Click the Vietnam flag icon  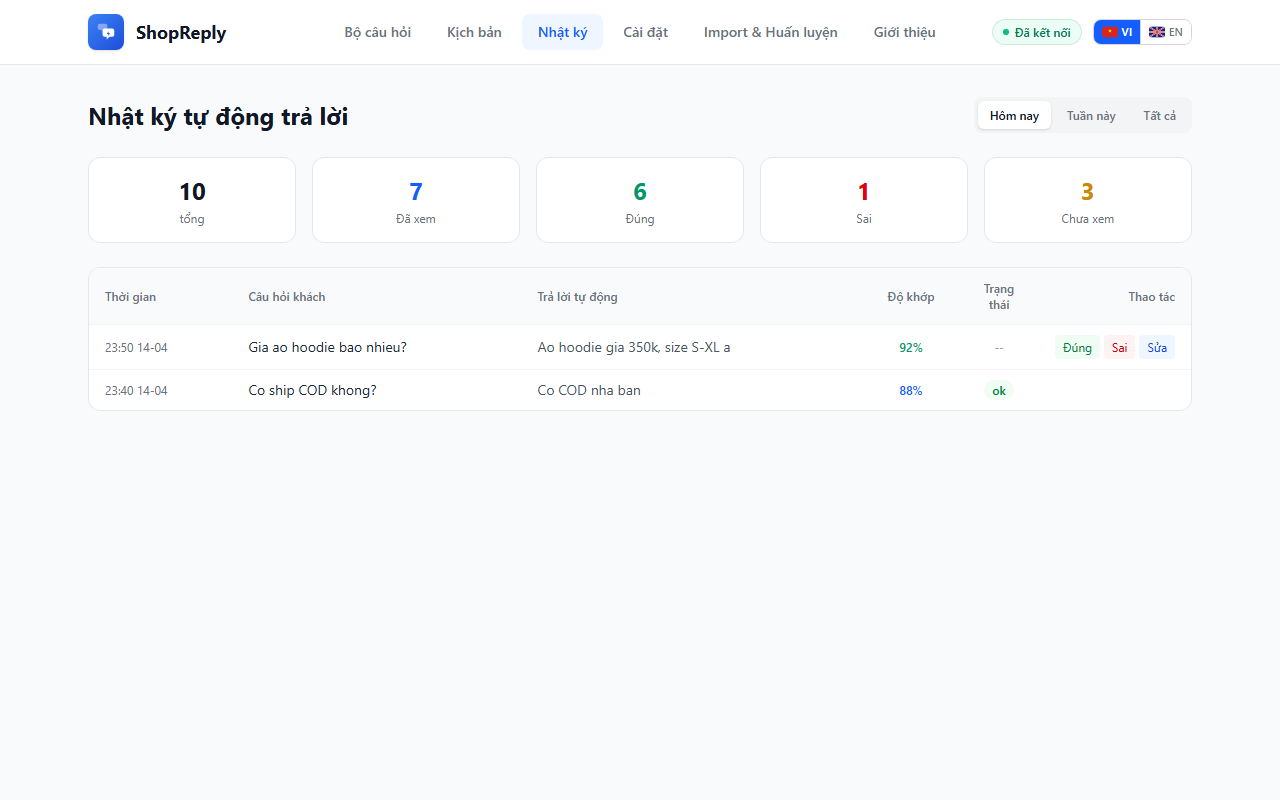click(x=1109, y=31)
